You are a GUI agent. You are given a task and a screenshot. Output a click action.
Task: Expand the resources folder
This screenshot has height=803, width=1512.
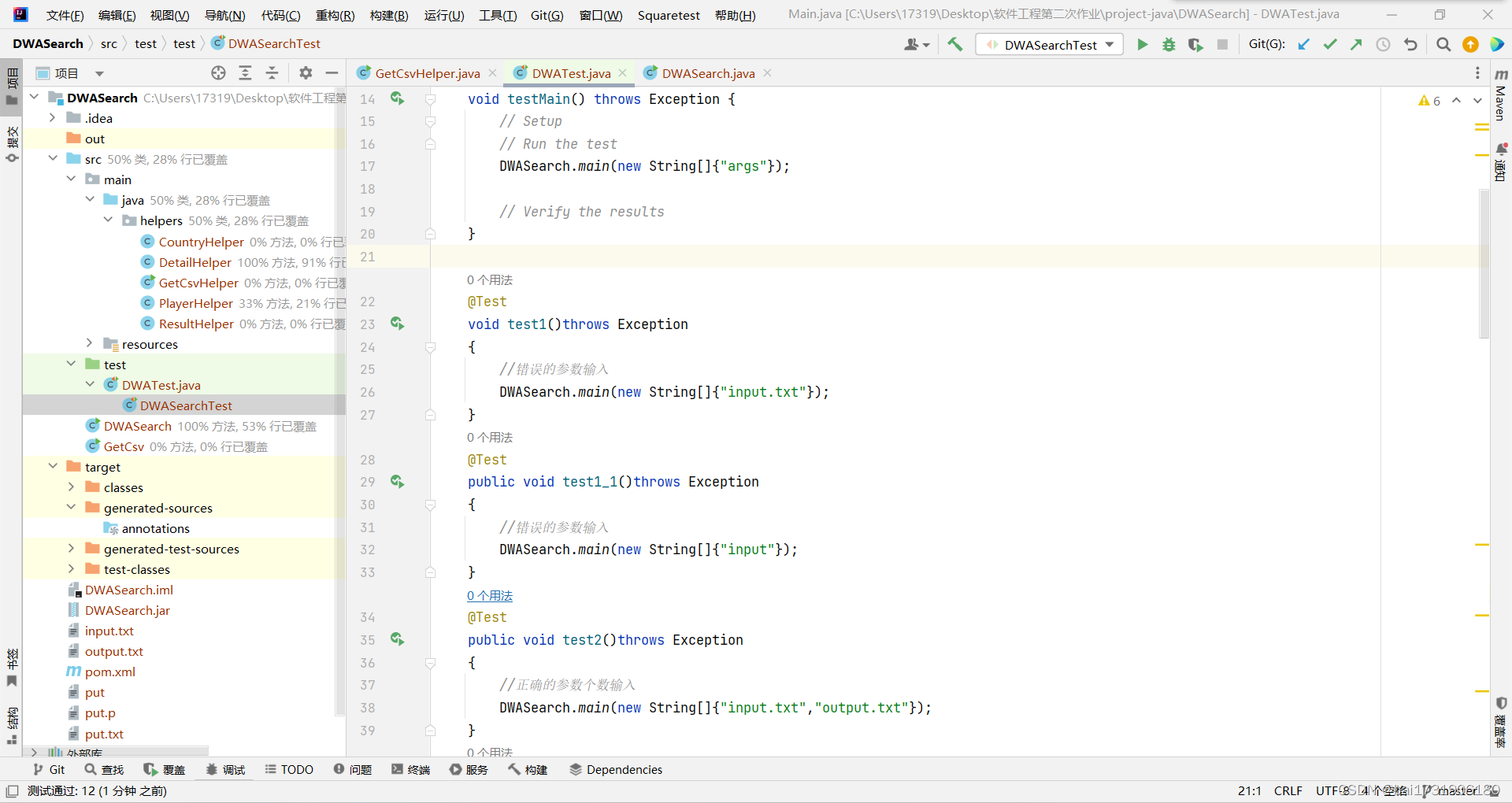coord(90,343)
